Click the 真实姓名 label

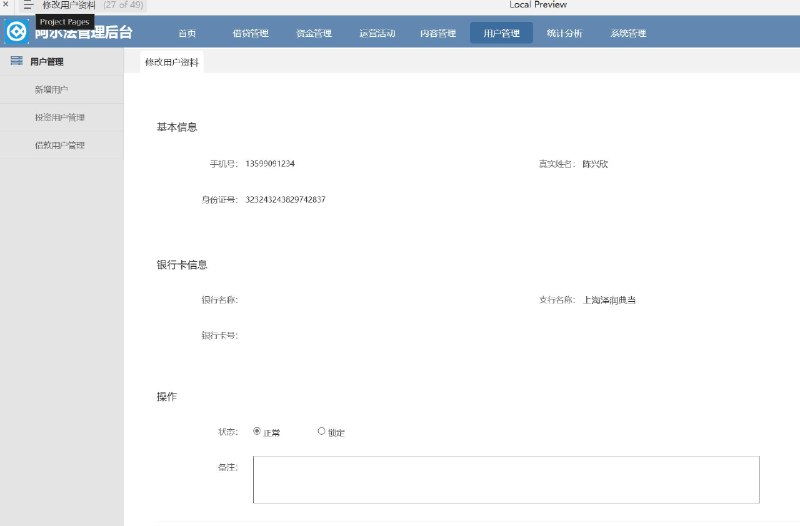(557, 164)
